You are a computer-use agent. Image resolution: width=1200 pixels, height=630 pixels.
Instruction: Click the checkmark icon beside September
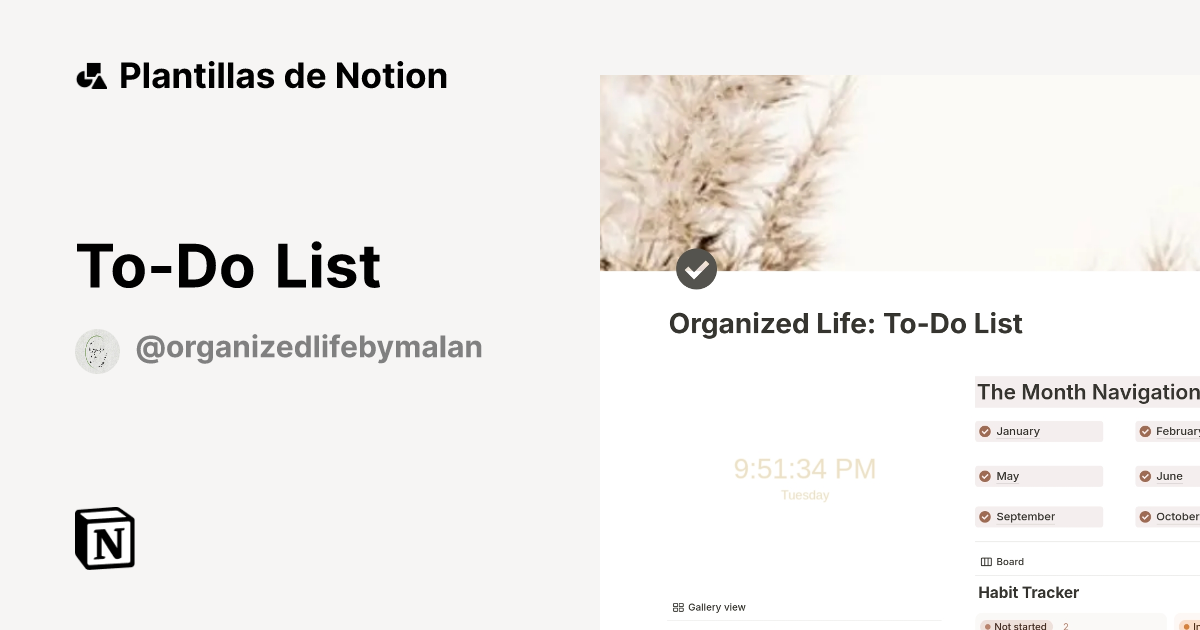(x=985, y=516)
